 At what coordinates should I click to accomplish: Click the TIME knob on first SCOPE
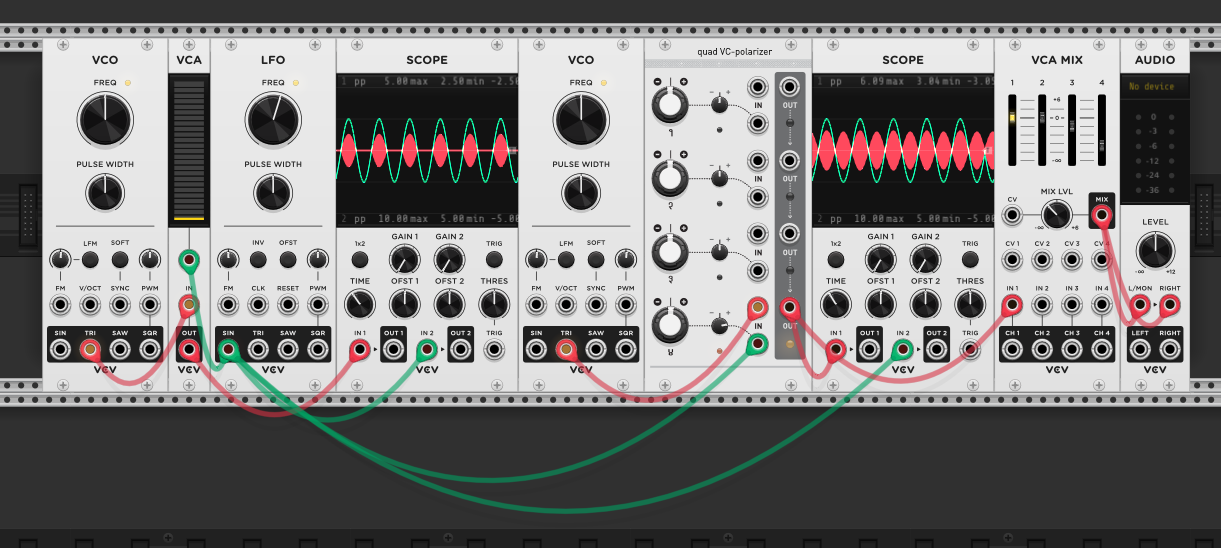click(x=359, y=305)
